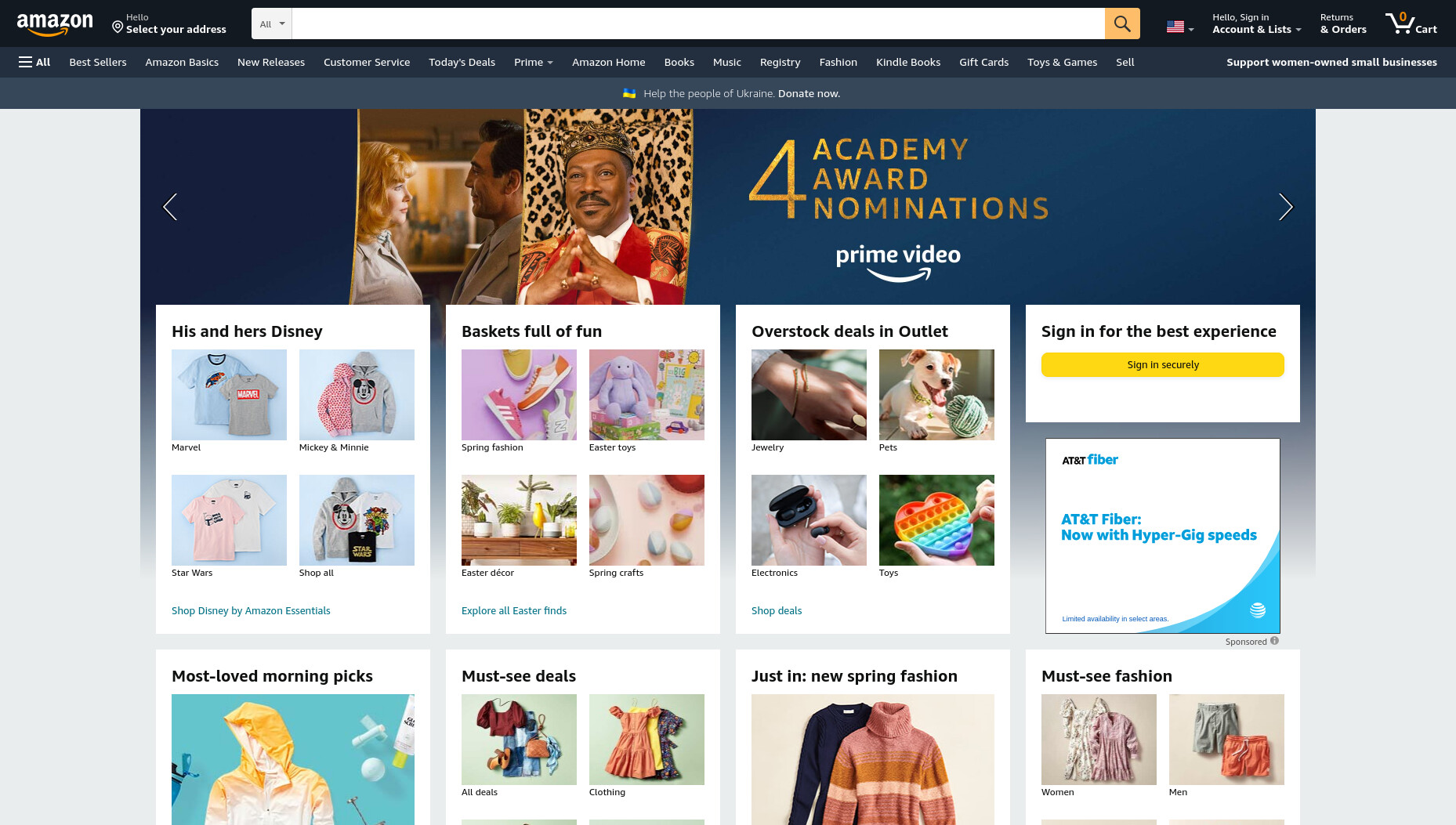Open the shopping cart icon
The image size is (1456, 825).
tap(1411, 24)
